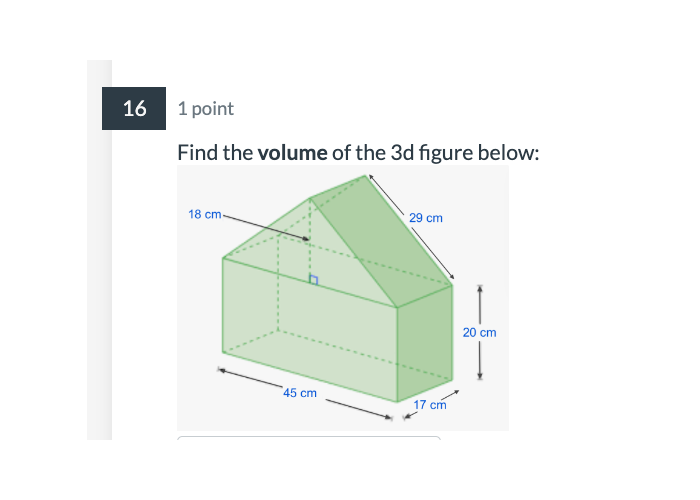This screenshot has width=700, height=500.
Task: Select the "1 point" label
Action: pyautogui.click(x=205, y=108)
